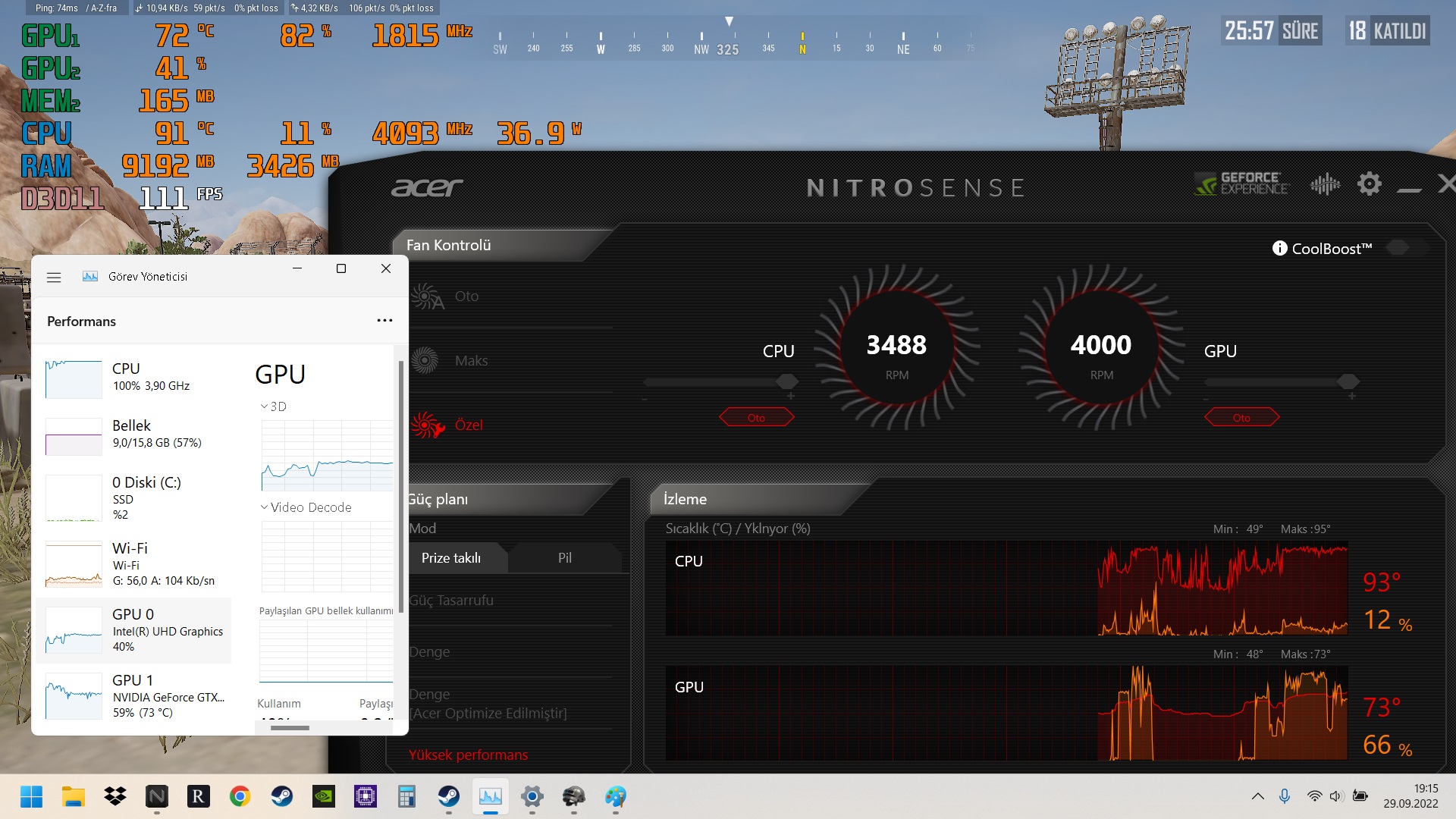1456x819 pixels.
Task: Switch to the Pil tab
Action: pos(564,558)
